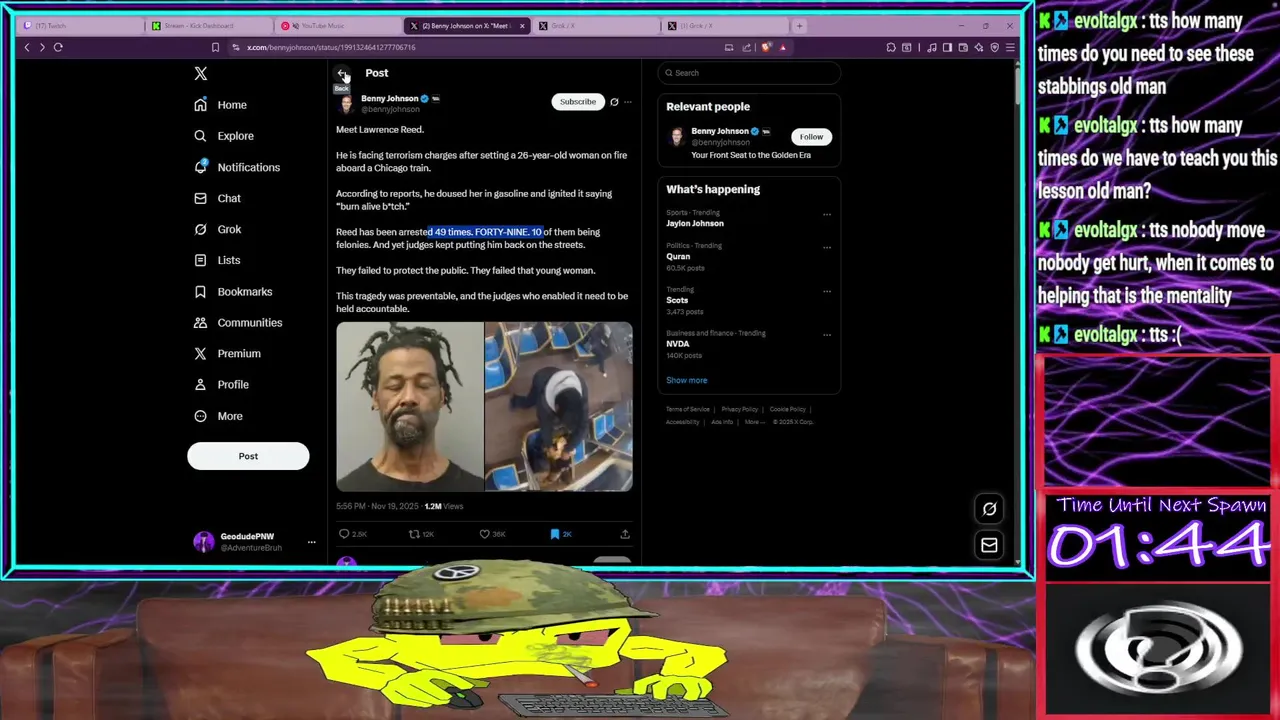Open the Terms of Service link
This screenshot has width=1280, height=720.
[x=688, y=409]
